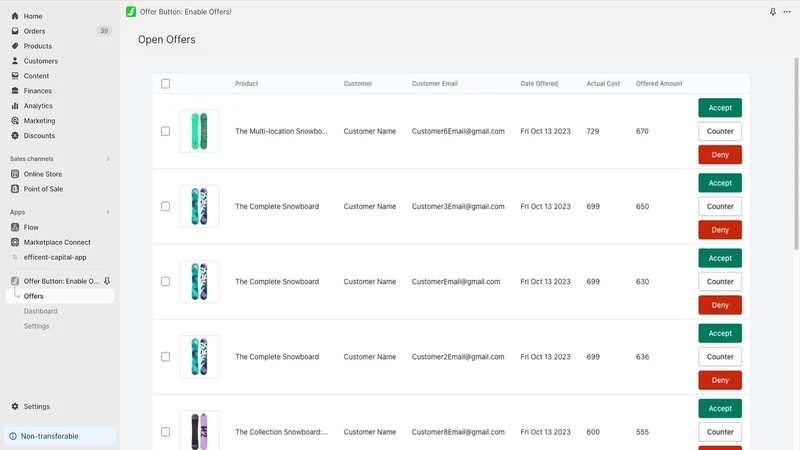Image resolution: width=800 pixels, height=450 pixels.
Task: Open the Discounts badge icon
Action: tap(15, 136)
